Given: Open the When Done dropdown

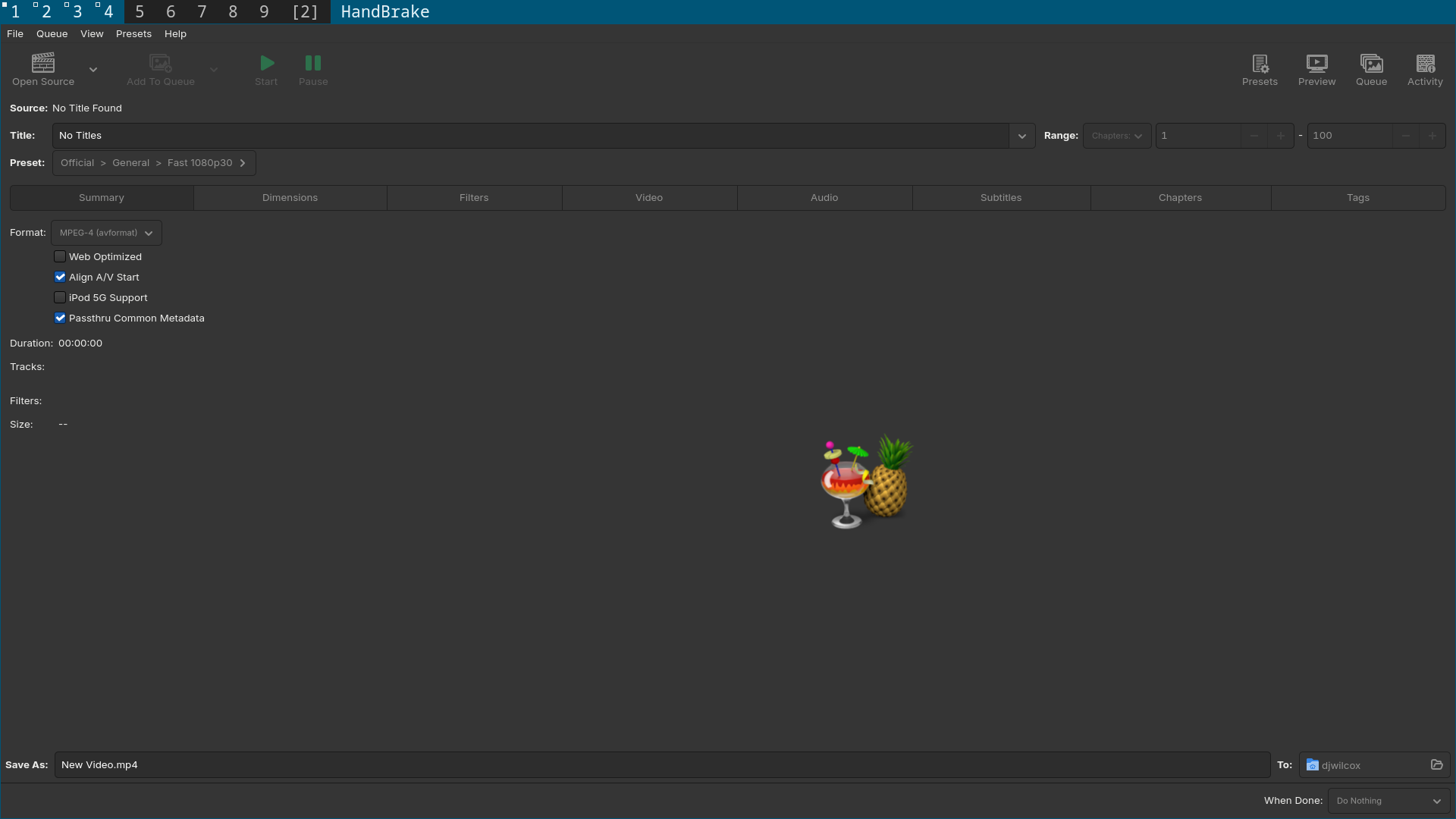Looking at the screenshot, I should [x=1389, y=801].
